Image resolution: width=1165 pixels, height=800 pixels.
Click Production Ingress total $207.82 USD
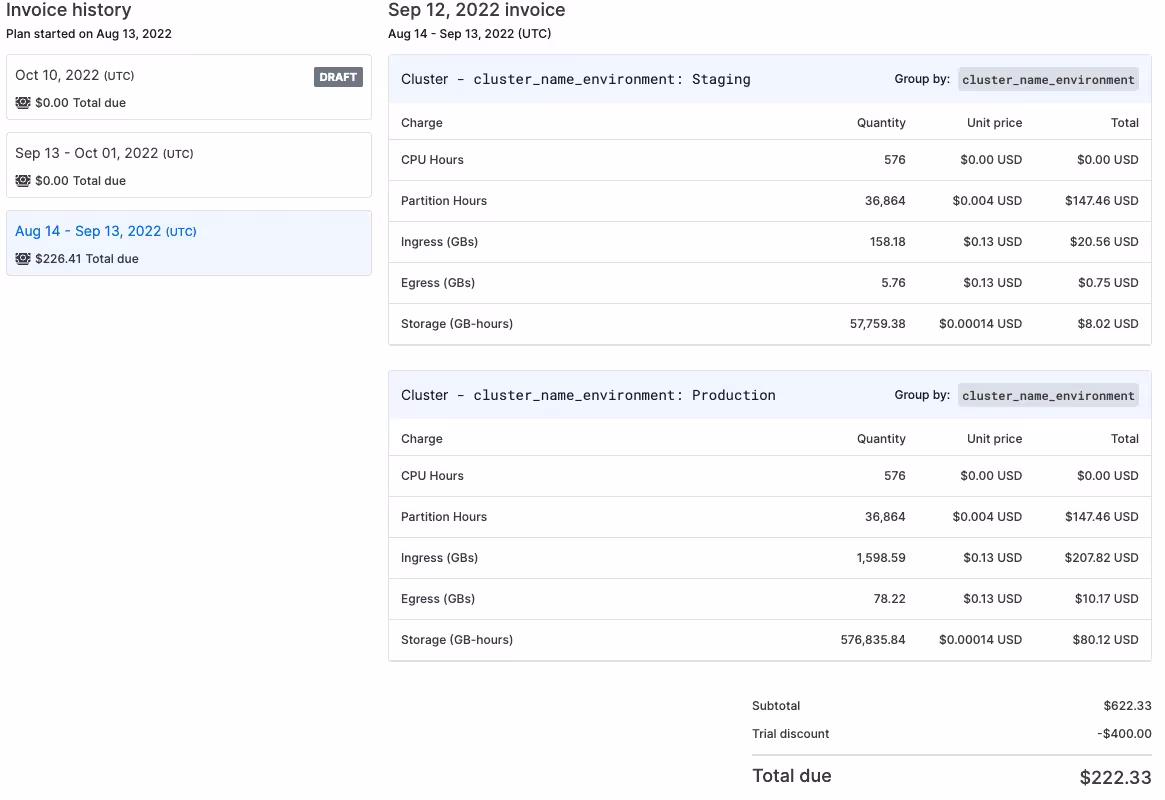point(1101,558)
